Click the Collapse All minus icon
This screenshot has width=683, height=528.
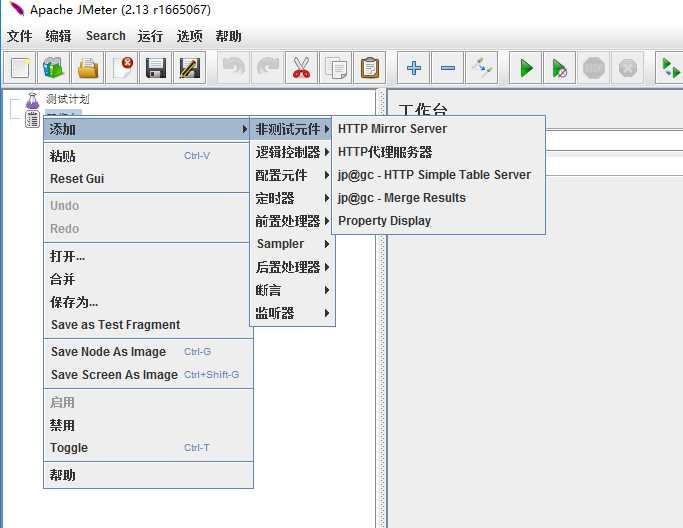point(447,68)
